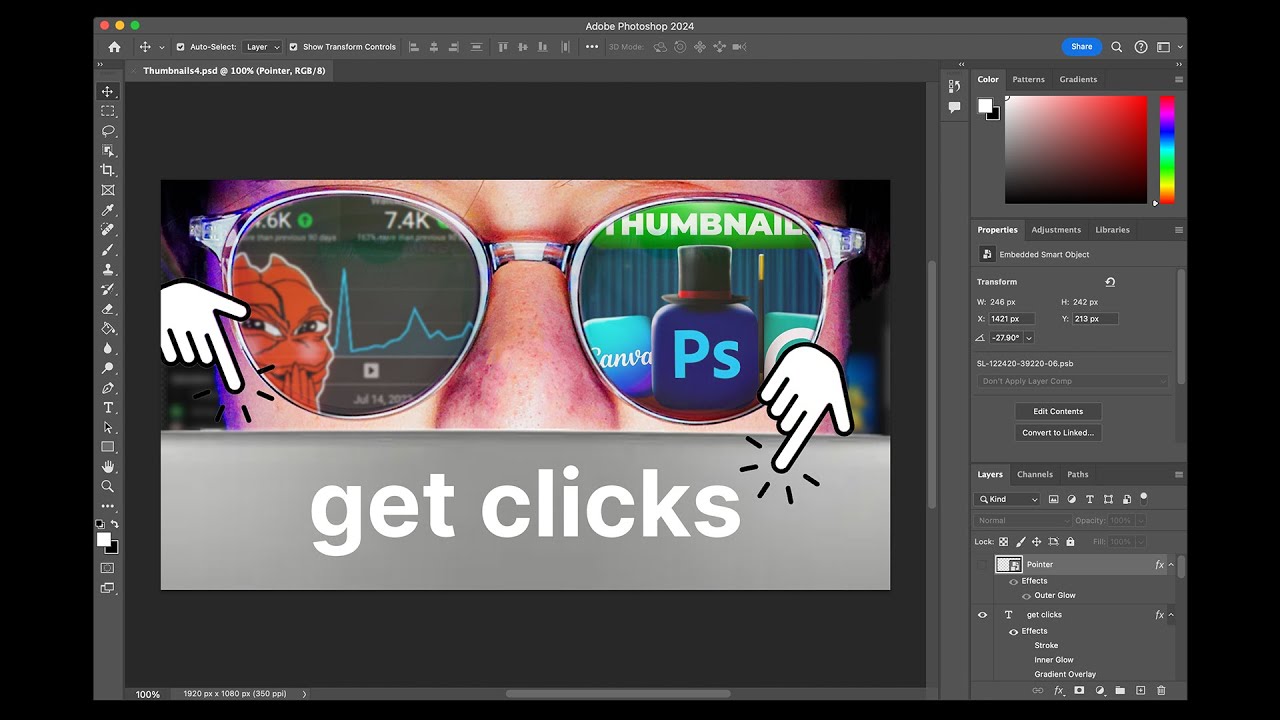The width and height of the screenshot is (1280, 720).
Task: Collapse Pointer layer effects arrow
Action: [1171, 565]
